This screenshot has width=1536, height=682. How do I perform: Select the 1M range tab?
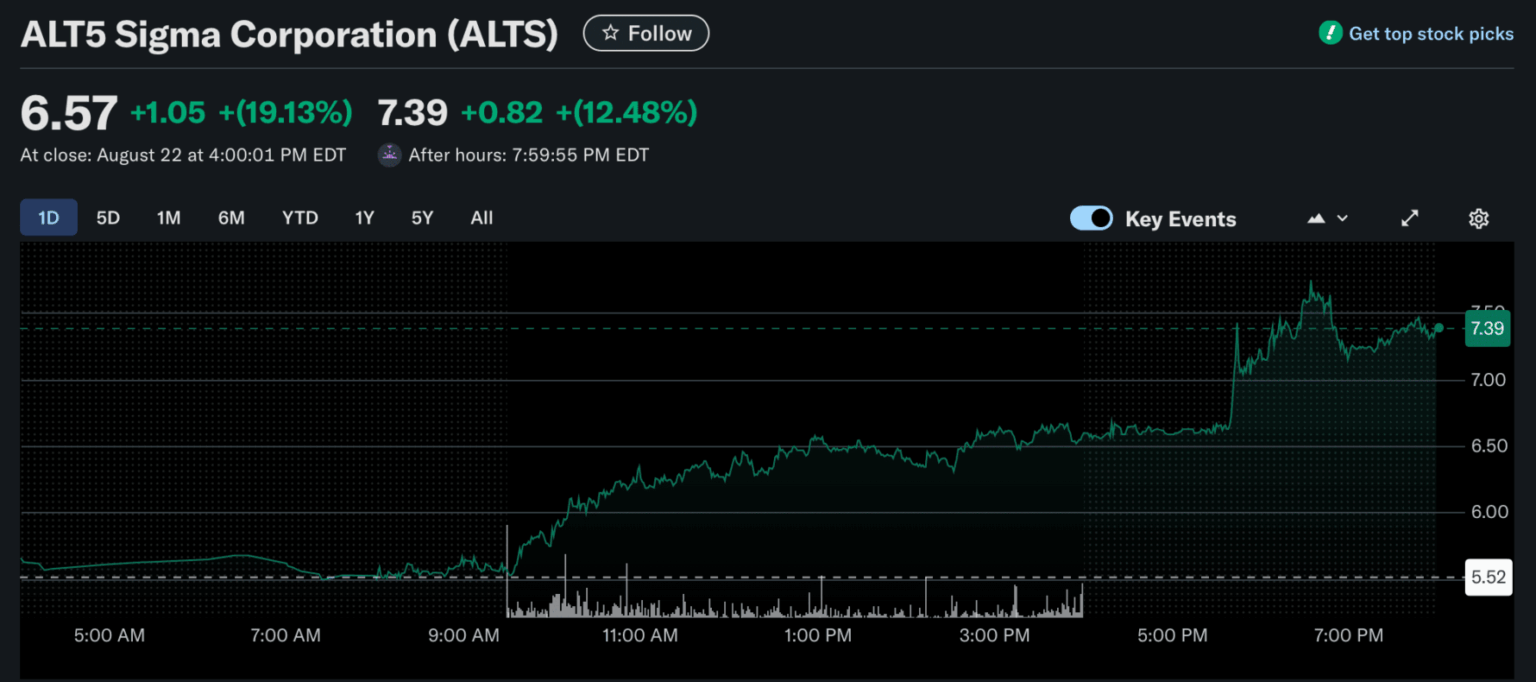tap(169, 218)
